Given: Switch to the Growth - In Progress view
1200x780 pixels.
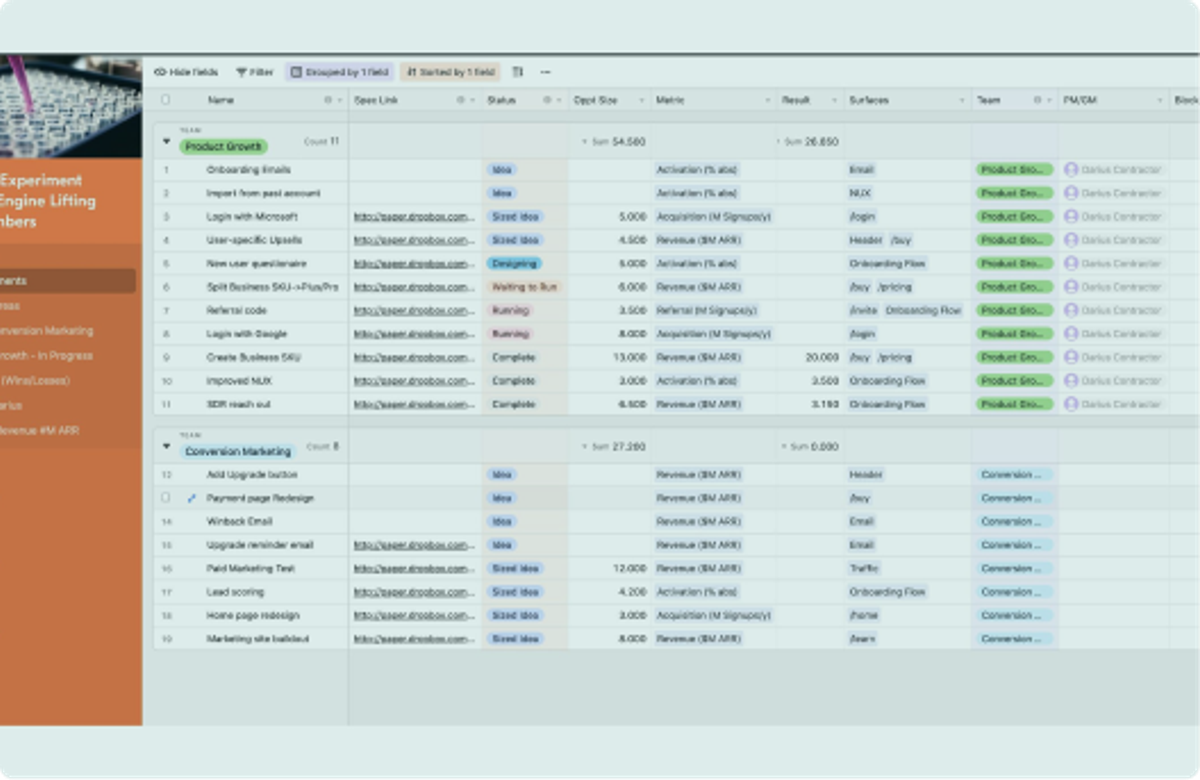Looking at the screenshot, I should [60, 355].
